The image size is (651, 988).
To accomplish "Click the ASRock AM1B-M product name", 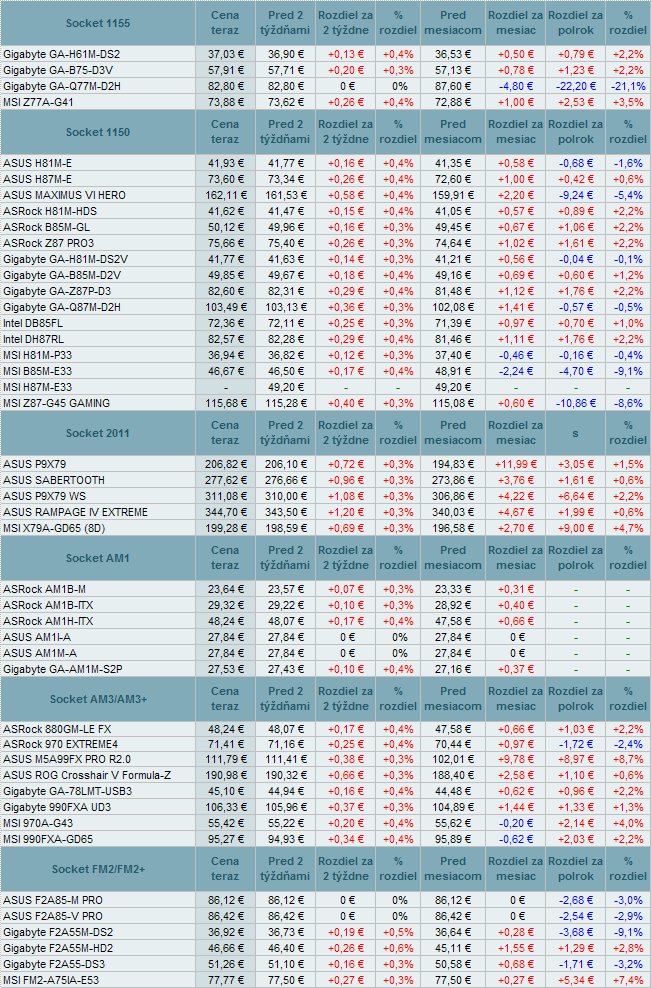I will tap(44, 589).
